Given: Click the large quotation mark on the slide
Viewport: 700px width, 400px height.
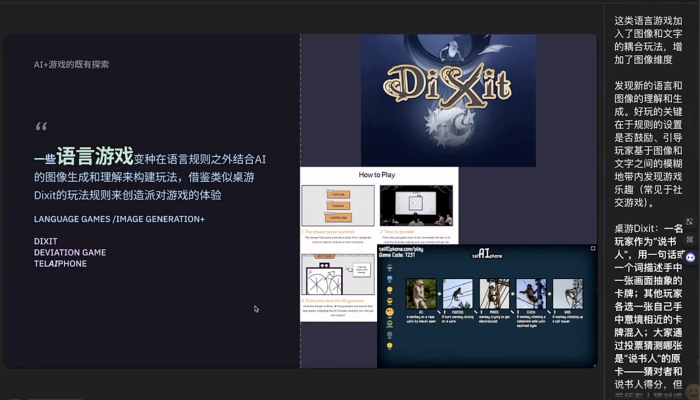Looking at the screenshot, I should 41,128.
